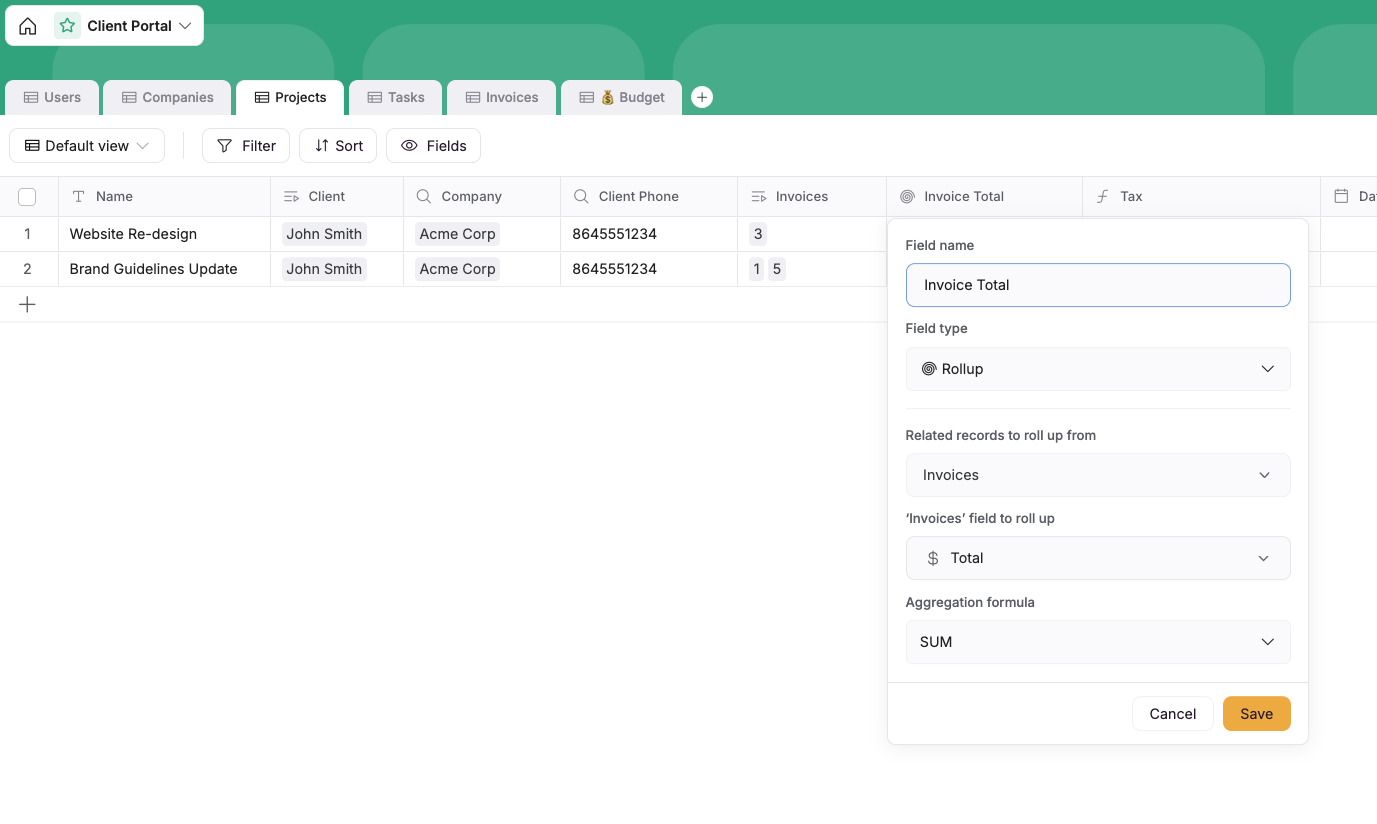Viewport: 1377px width, 824px height.
Task: Add a new row with plus icon
Action: tap(27, 305)
